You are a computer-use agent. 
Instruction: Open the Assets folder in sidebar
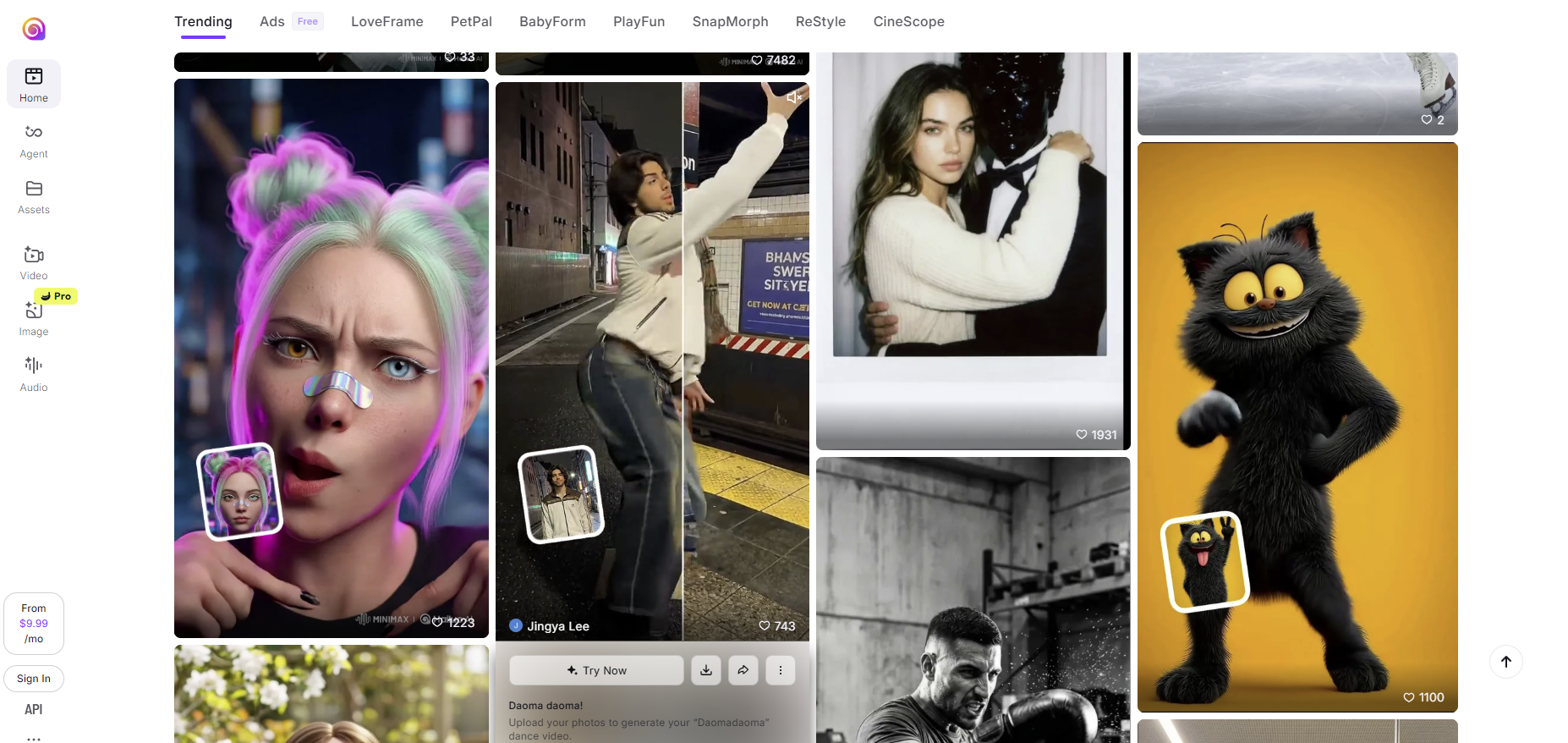coord(34,196)
